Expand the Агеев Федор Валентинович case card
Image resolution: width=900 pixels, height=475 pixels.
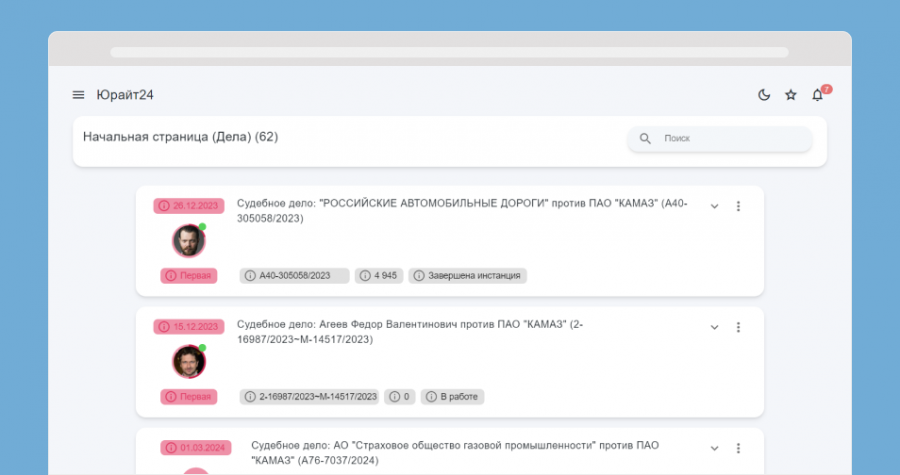[715, 327]
